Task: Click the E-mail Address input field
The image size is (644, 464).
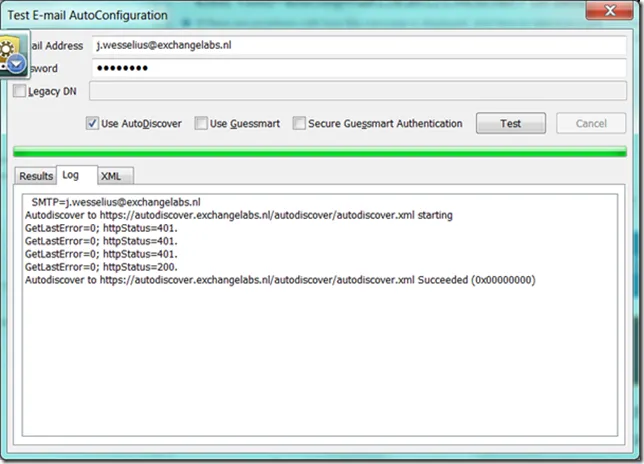Action: click(x=359, y=45)
